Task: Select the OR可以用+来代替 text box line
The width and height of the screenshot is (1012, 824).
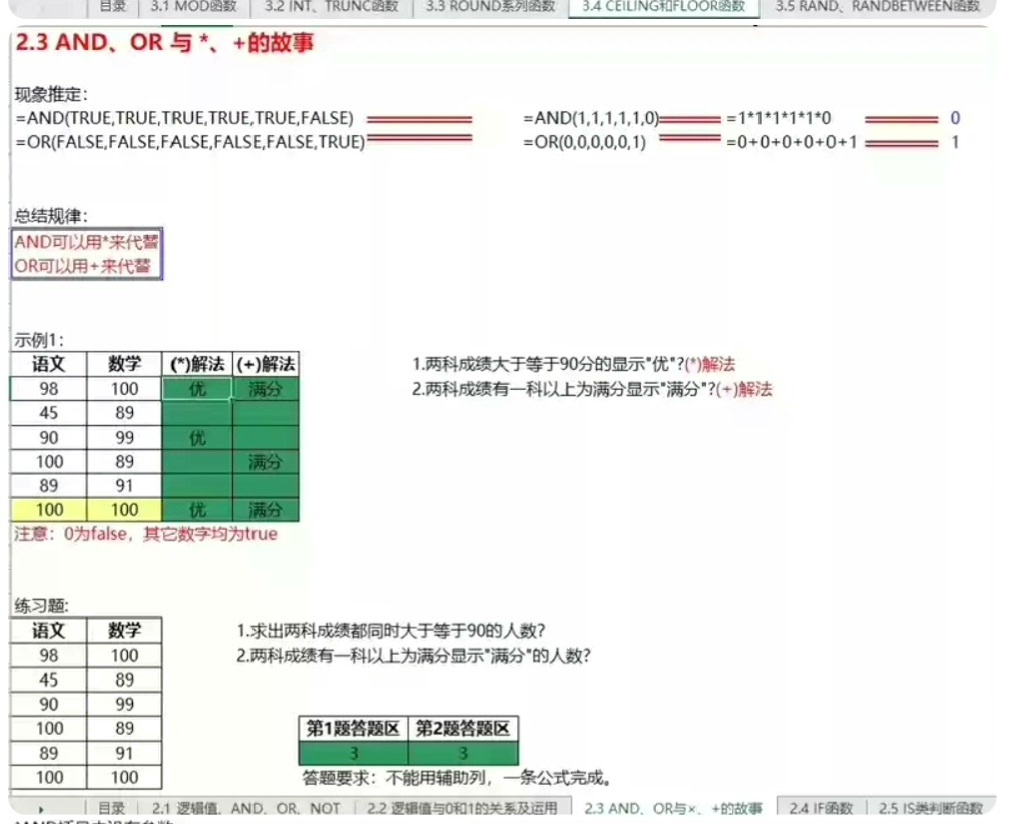Action: tap(83, 266)
